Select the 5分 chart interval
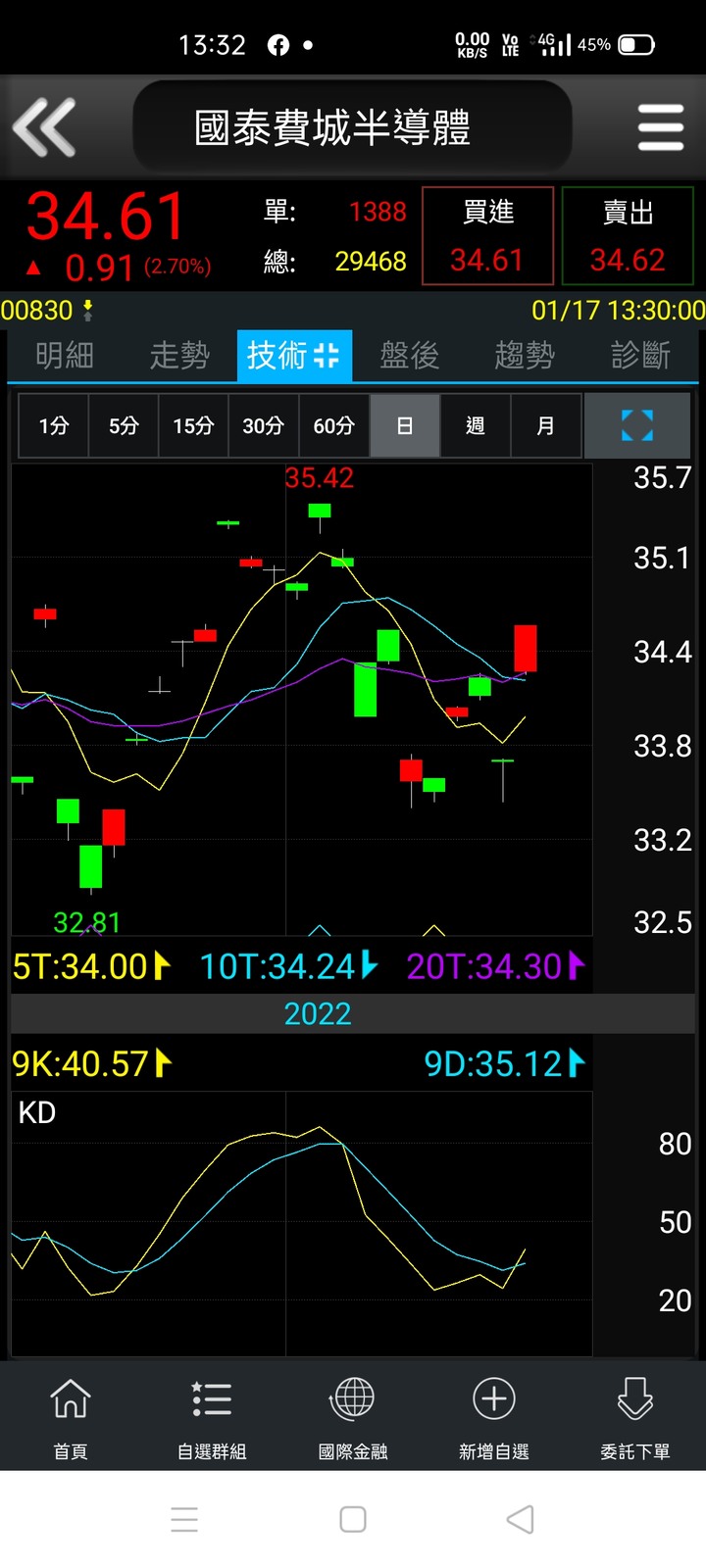The image size is (706, 1568). point(124,425)
